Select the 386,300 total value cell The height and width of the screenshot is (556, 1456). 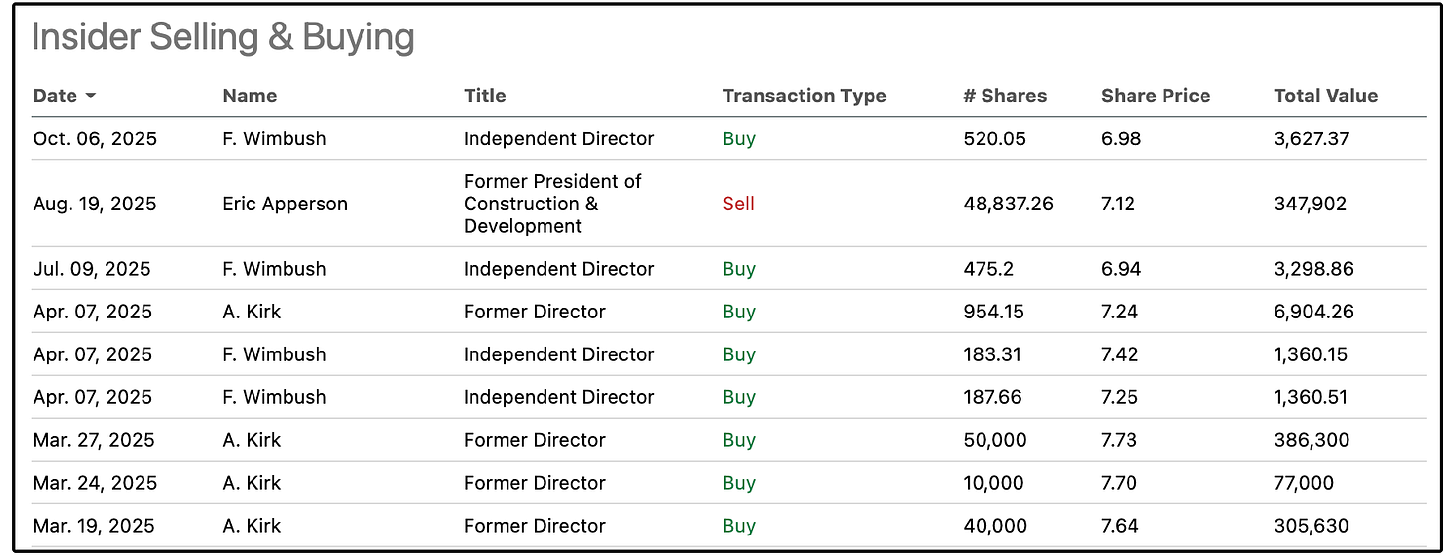[1311, 440]
